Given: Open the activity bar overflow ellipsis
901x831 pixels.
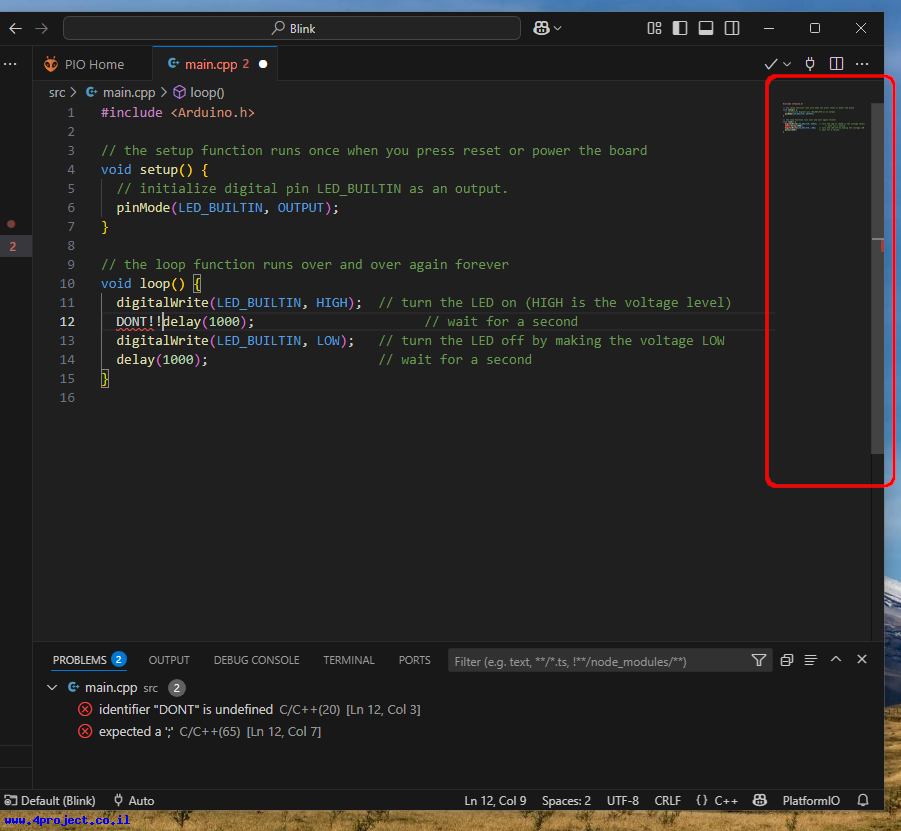Looking at the screenshot, I should (x=10, y=64).
